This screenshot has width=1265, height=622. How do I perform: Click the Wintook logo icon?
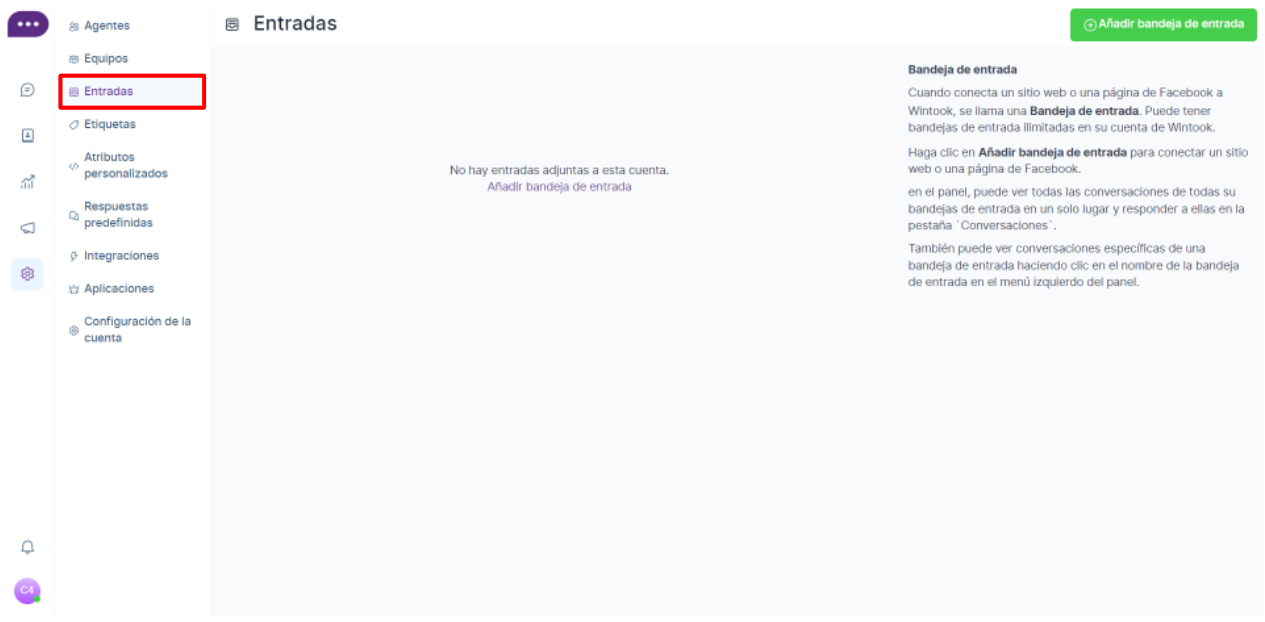pos(27,24)
